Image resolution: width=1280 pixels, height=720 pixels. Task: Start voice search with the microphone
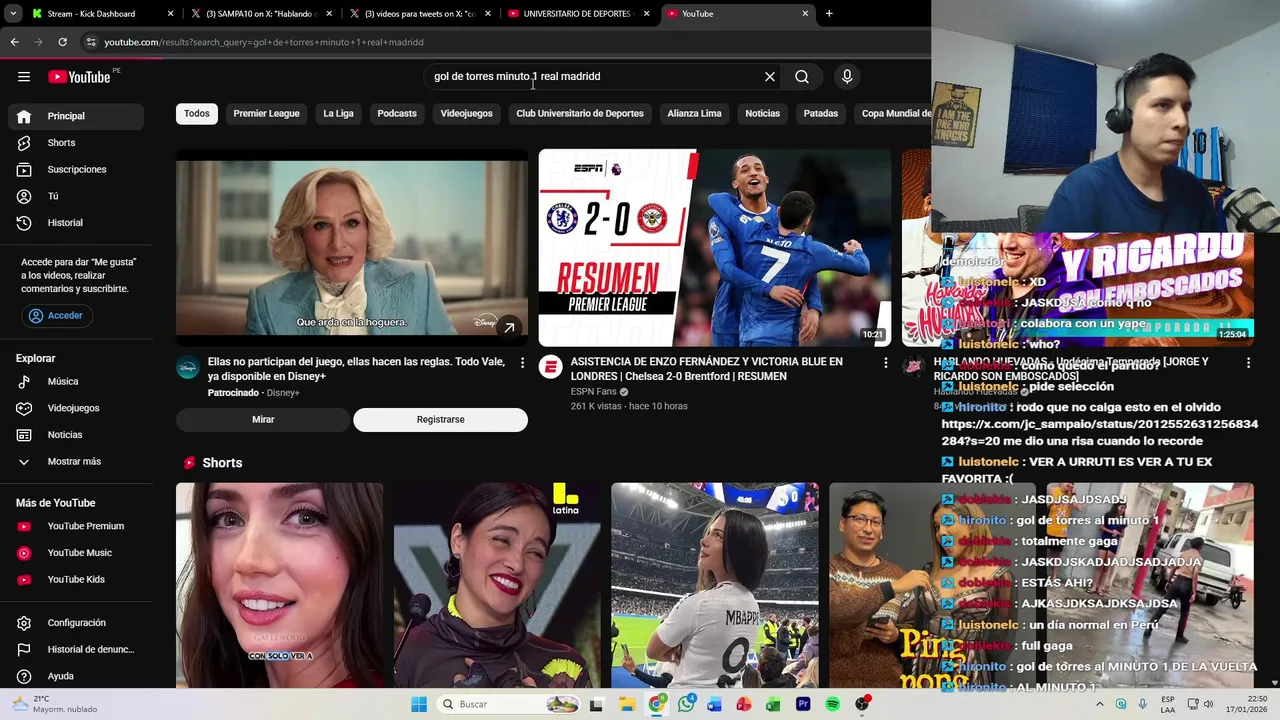tap(847, 77)
